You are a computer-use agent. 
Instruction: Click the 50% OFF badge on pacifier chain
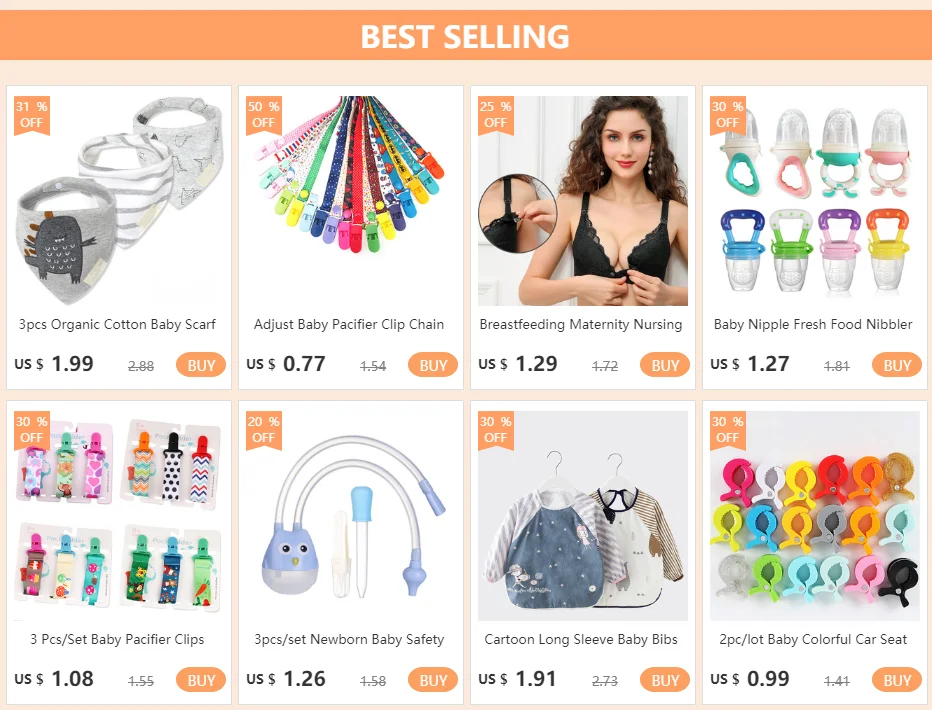tap(263, 115)
